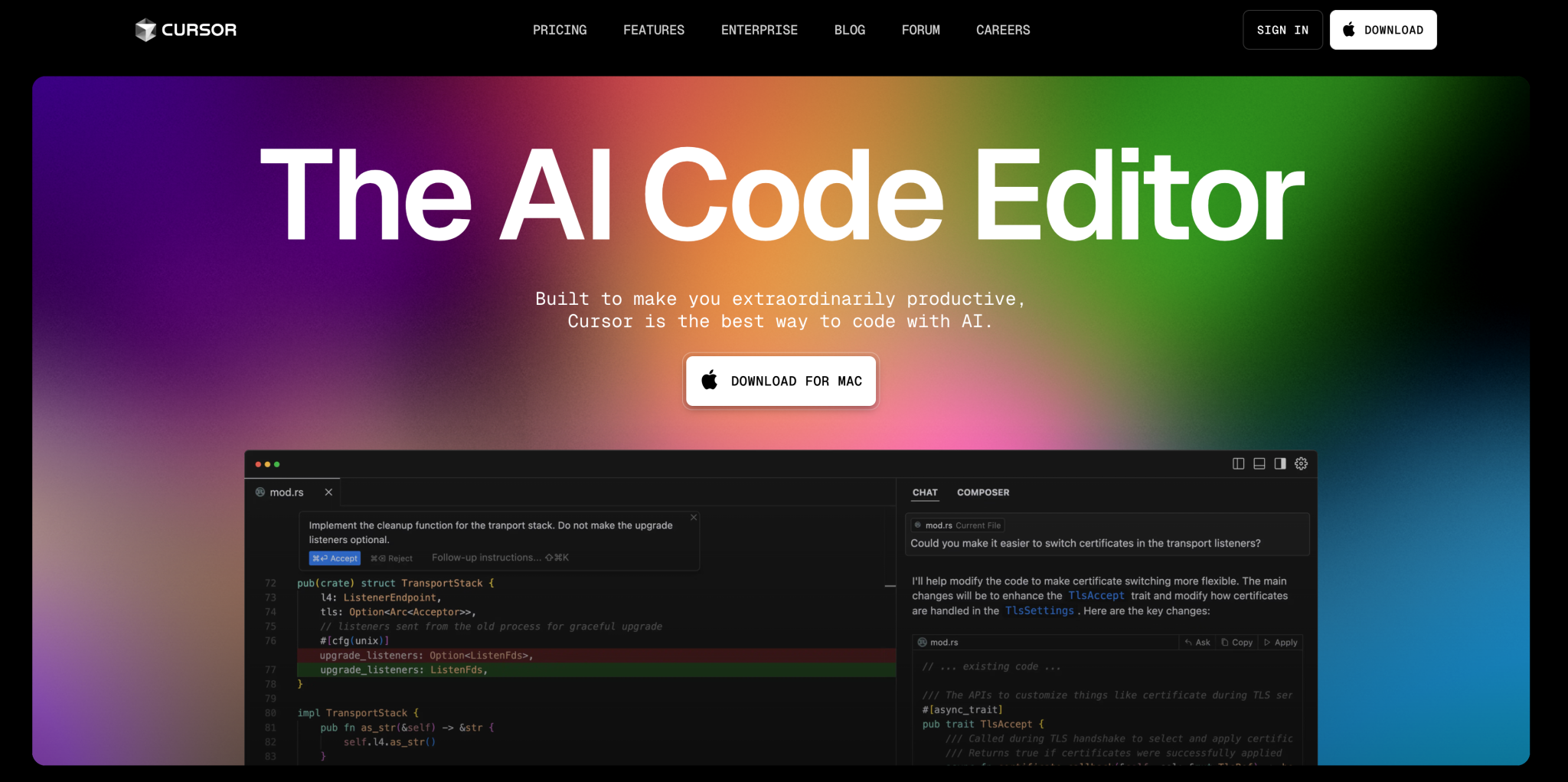The height and width of the screenshot is (782, 1568).
Task: Reject the upgrade listeners change
Action: (391, 558)
